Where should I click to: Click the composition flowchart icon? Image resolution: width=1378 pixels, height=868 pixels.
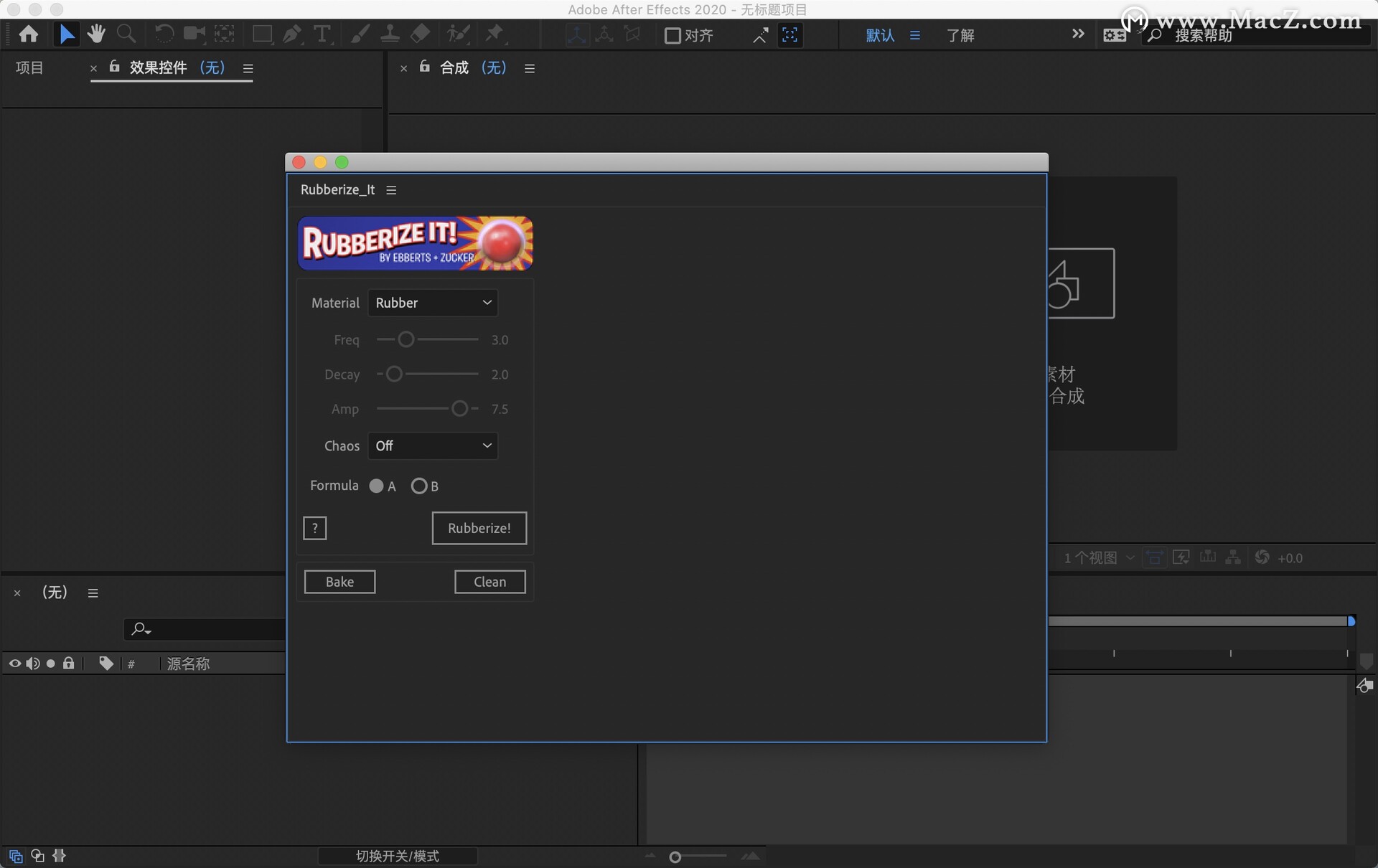(1234, 557)
